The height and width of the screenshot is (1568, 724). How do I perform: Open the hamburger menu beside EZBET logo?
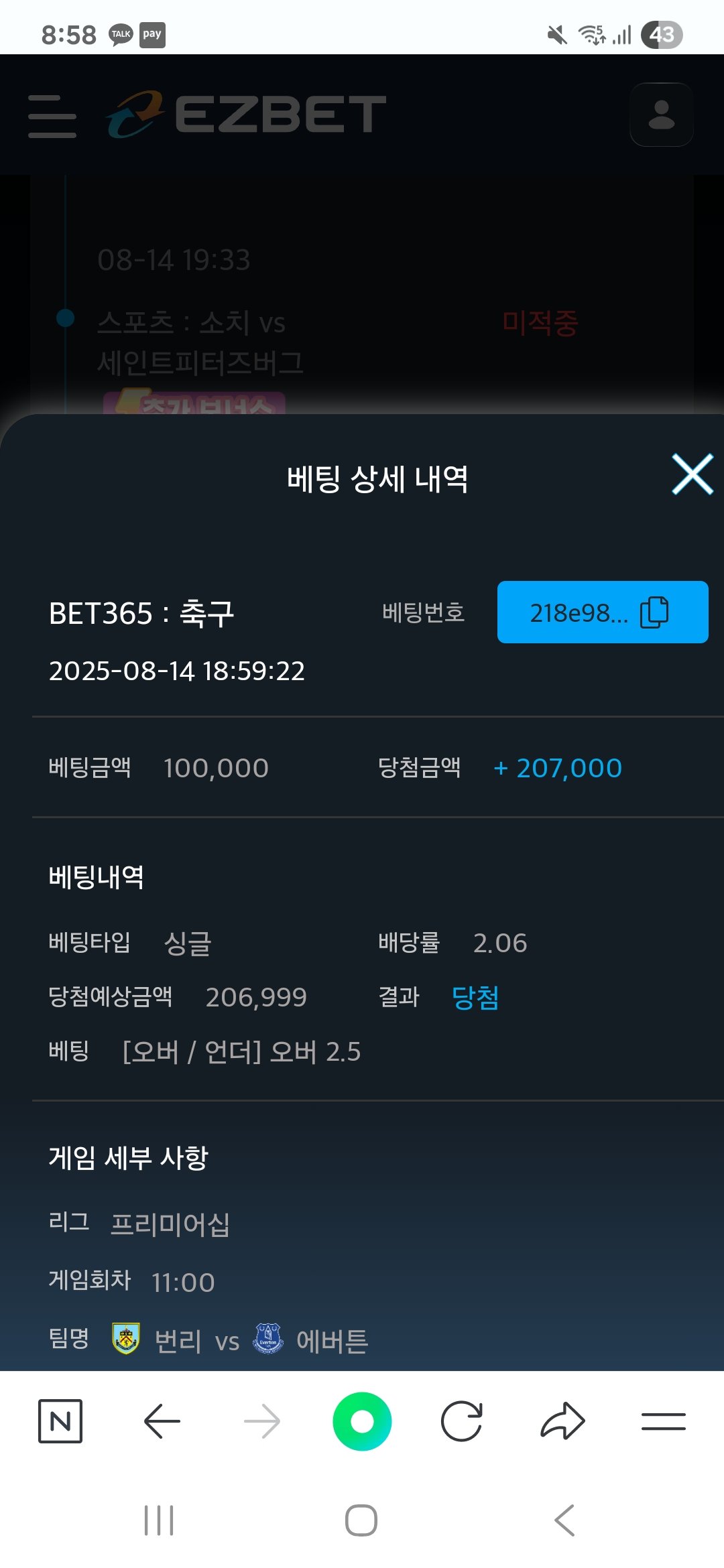[x=52, y=116]
